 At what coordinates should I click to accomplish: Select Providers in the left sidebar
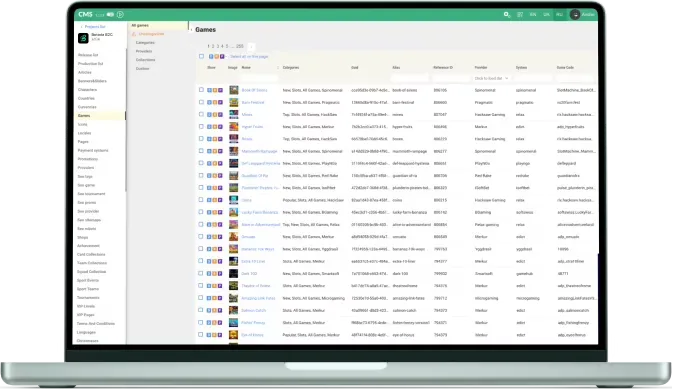click(86, 168)
